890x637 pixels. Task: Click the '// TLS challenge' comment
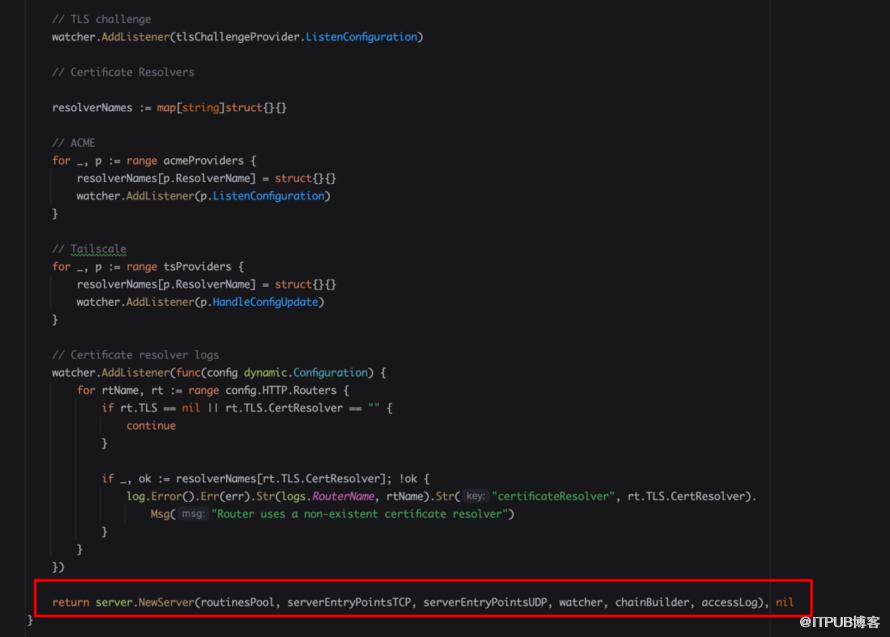point(102,19)
